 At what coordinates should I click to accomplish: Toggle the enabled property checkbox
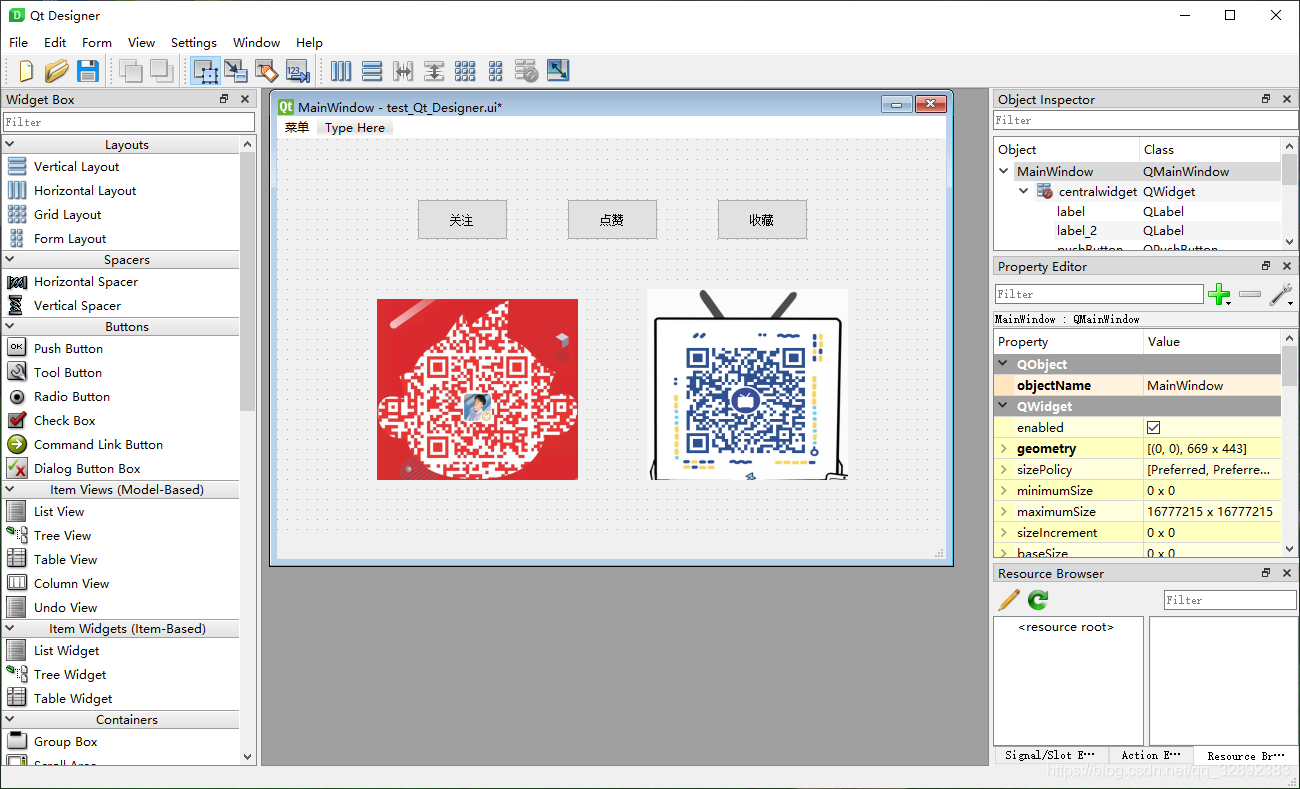(1153, 427)
